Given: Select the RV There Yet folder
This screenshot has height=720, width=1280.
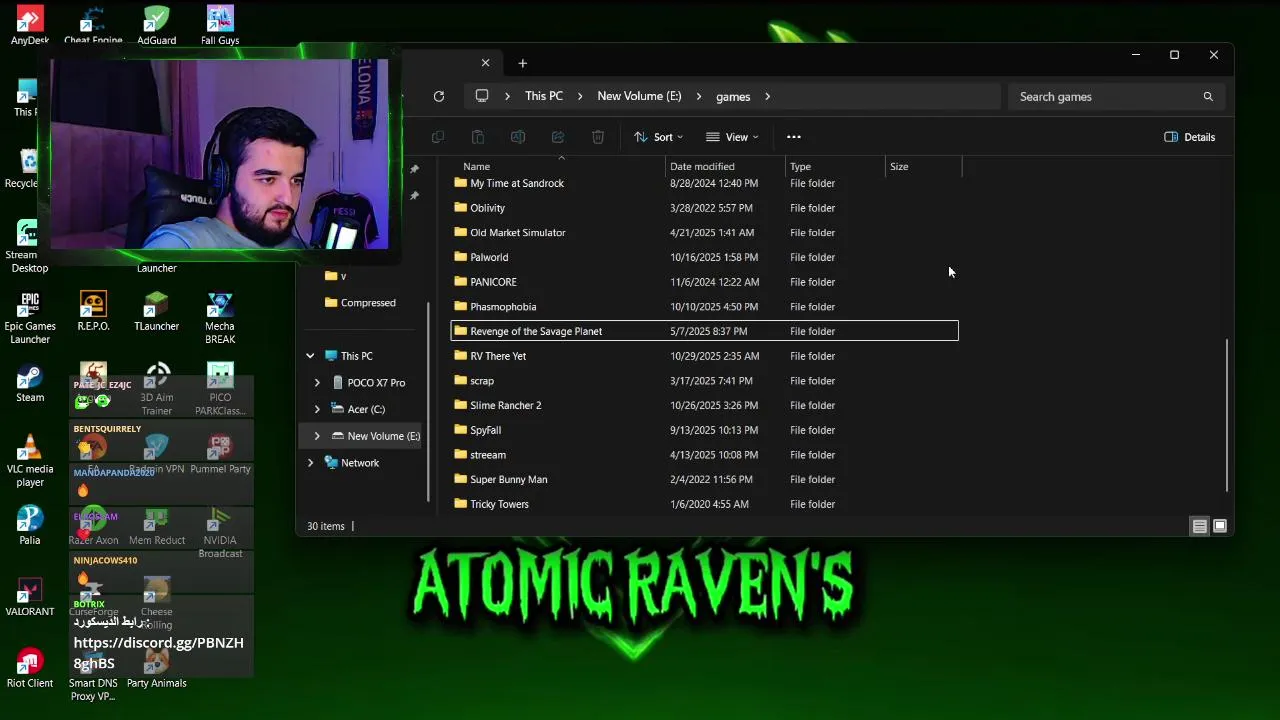Looking at the screenshot, I should [705, 356].
